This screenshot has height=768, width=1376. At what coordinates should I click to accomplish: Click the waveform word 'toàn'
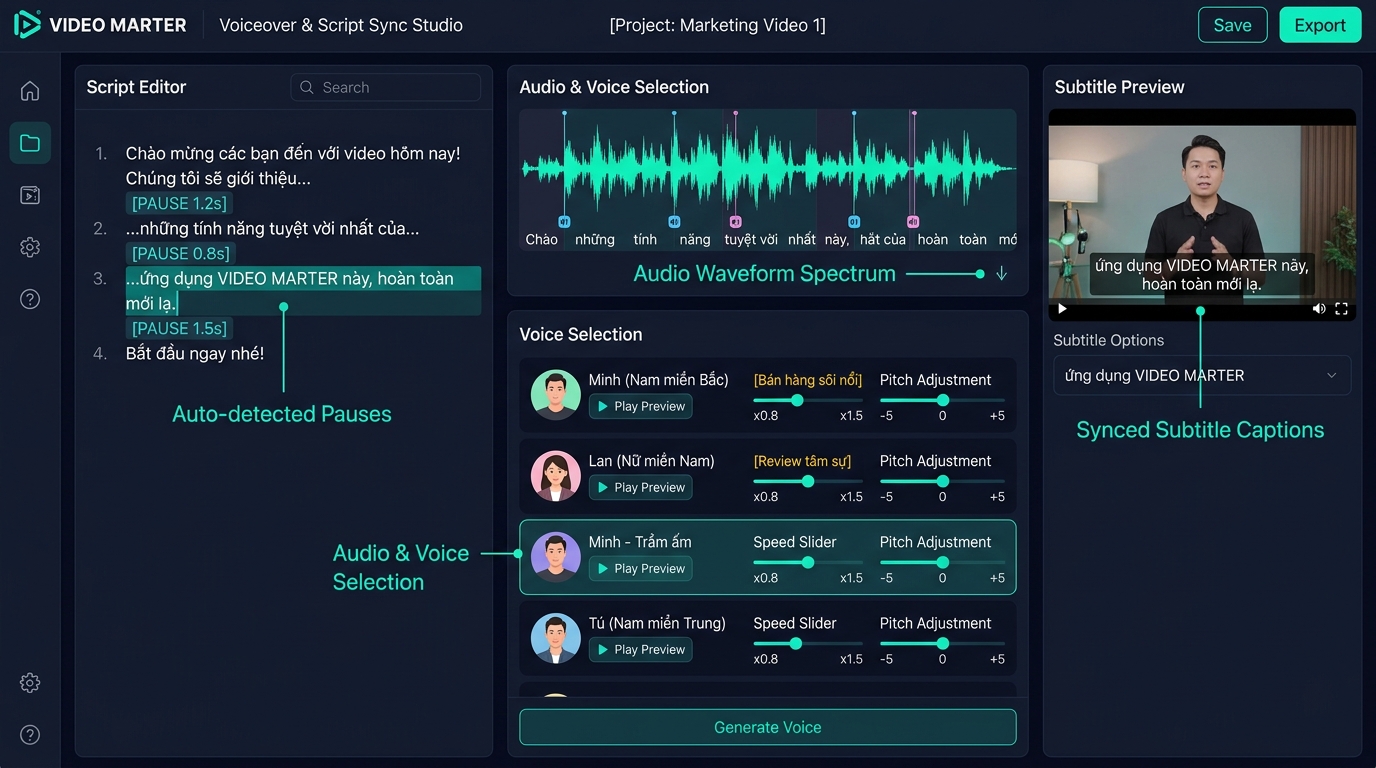click(x=973, y=239)
